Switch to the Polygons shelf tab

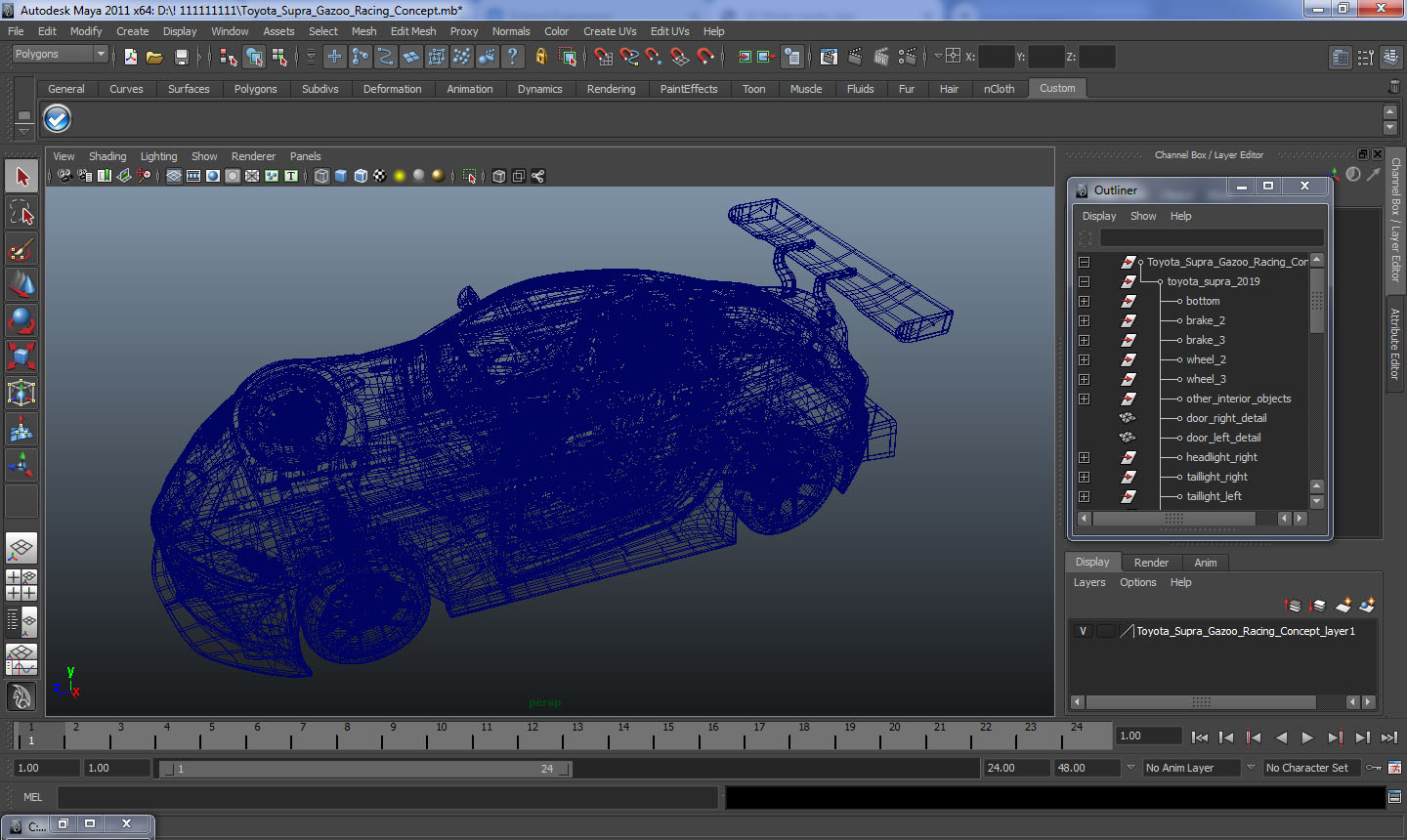click(x=255, y=89)
